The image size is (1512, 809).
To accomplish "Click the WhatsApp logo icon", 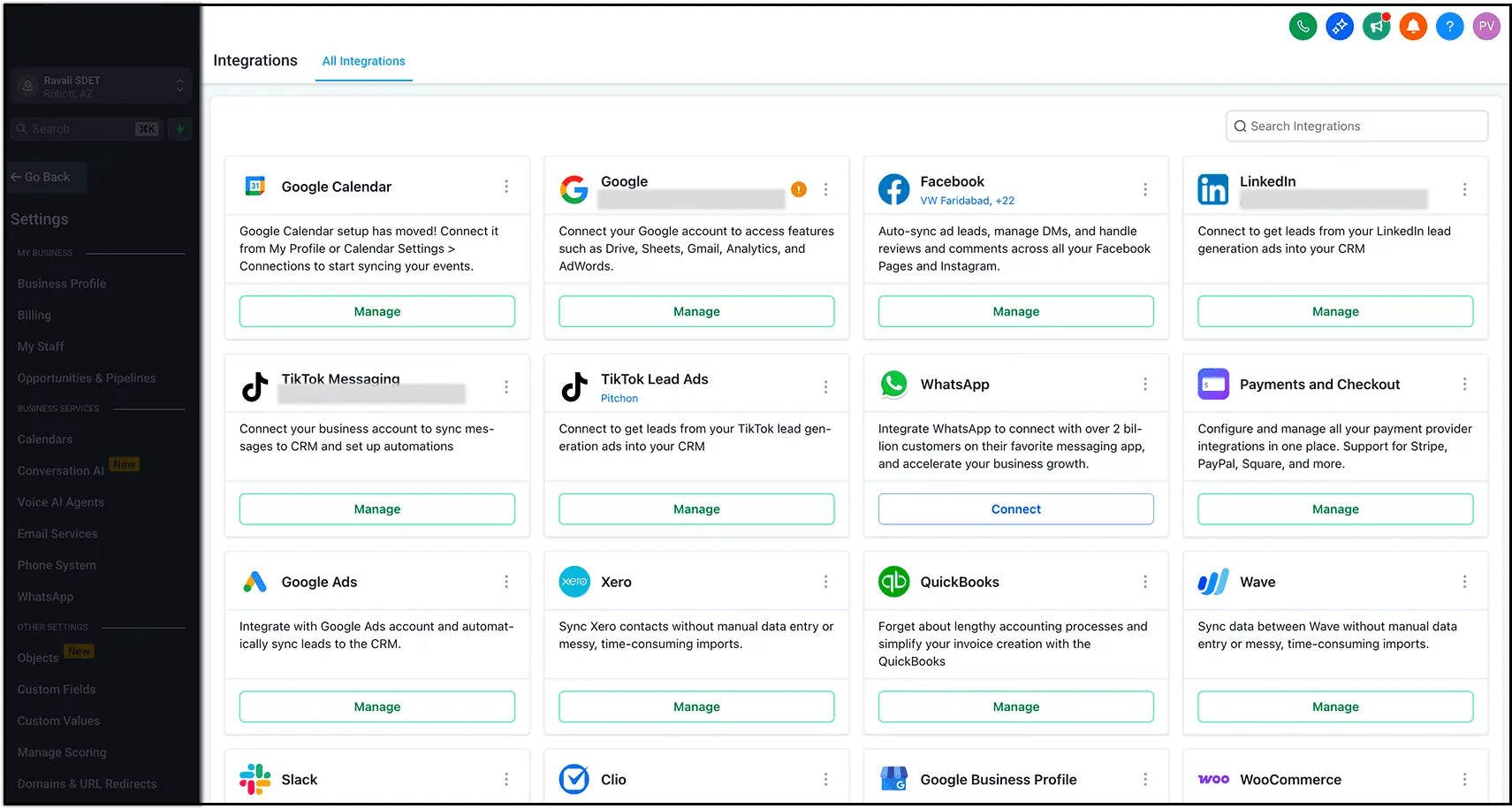I will pos(893,385).
